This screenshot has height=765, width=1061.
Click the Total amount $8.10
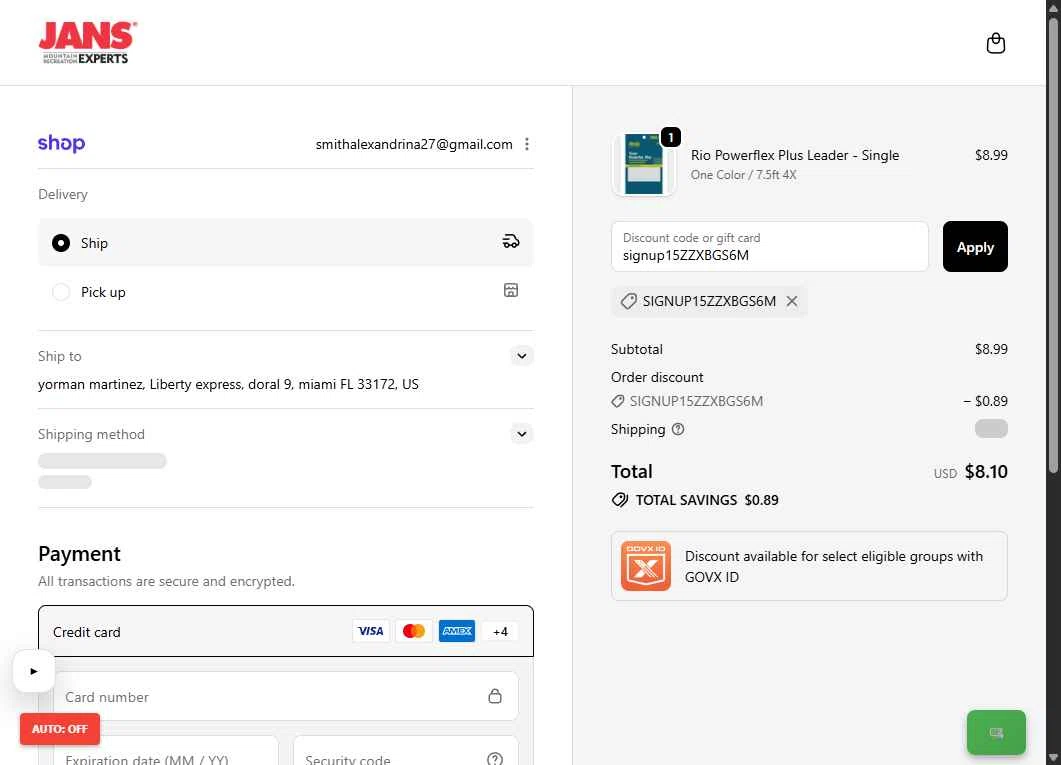[x=986, y=471]
